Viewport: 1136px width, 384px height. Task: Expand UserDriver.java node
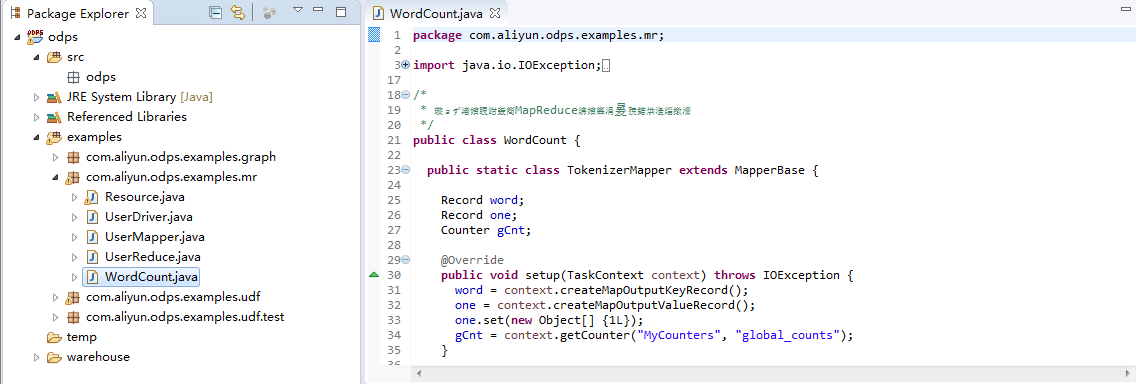pos(74,217)
